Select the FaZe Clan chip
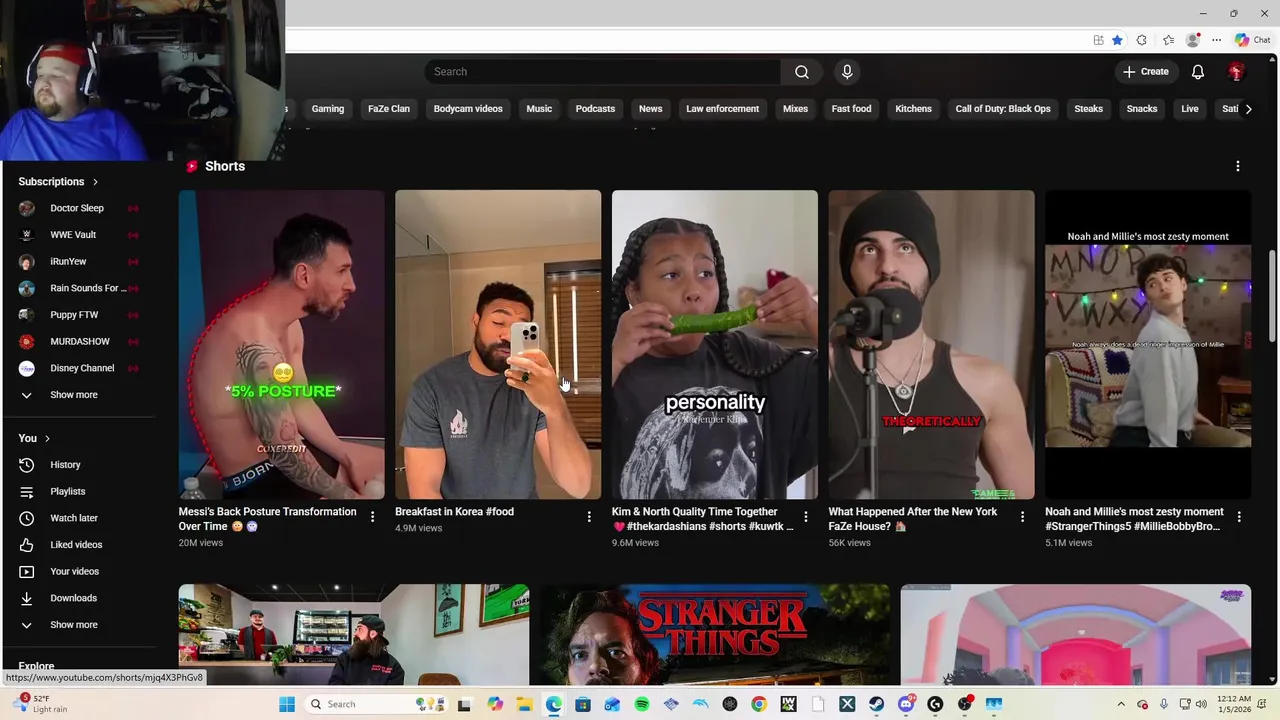 [389, 109]
